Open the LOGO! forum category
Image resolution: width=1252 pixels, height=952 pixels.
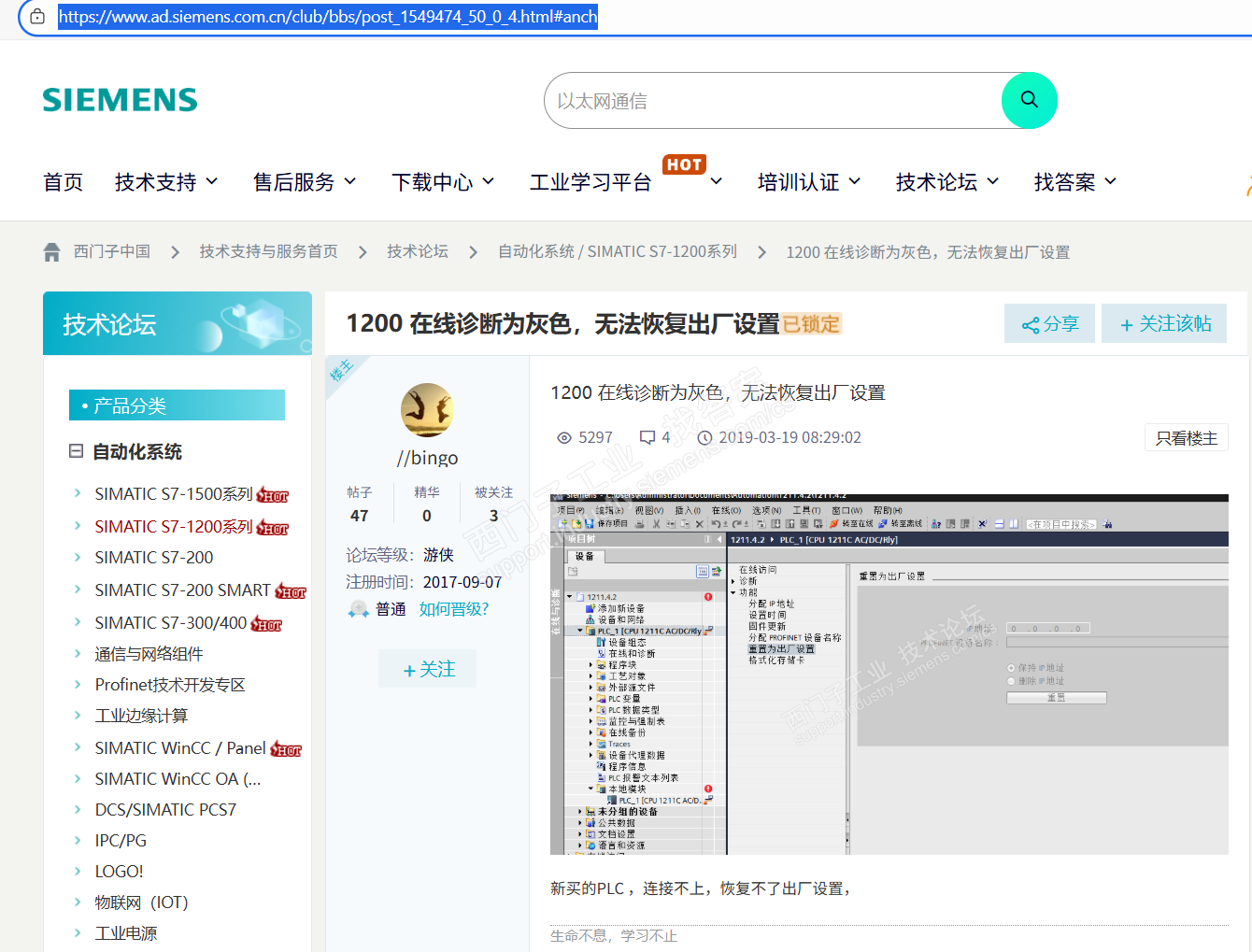click(119, 872)
